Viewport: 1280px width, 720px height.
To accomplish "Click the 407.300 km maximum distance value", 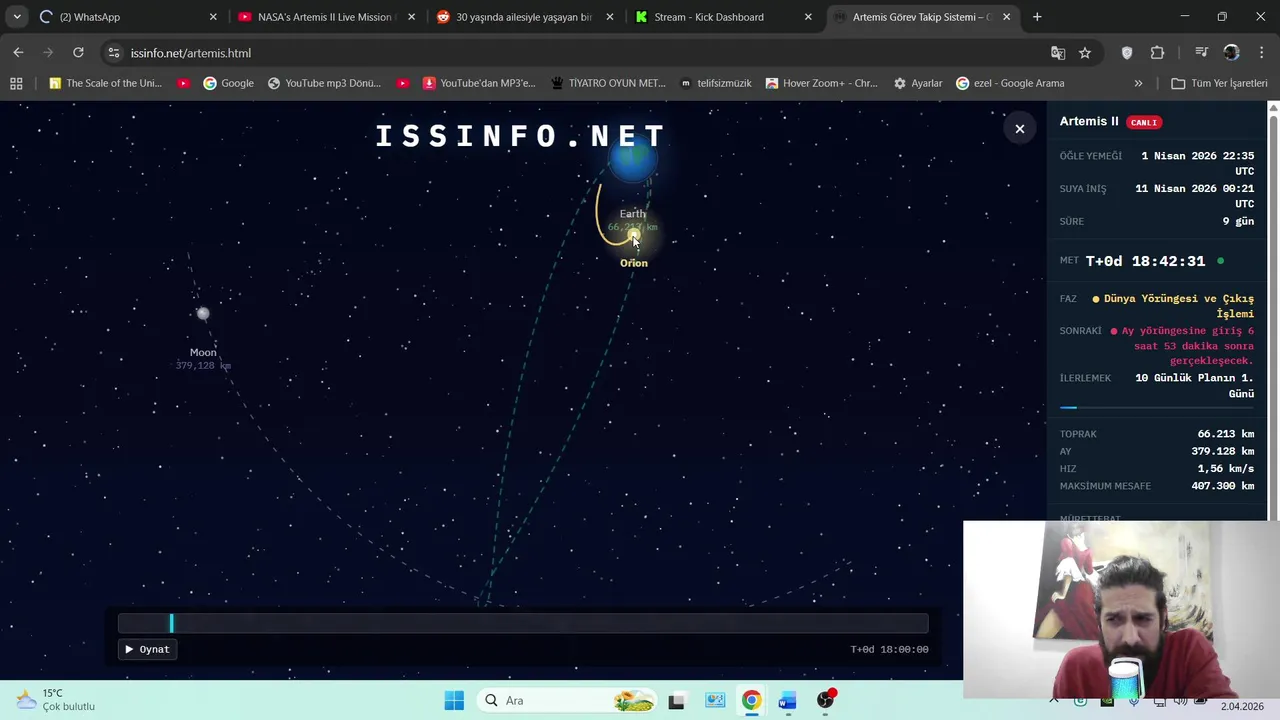I will [x=1222, y=486].
